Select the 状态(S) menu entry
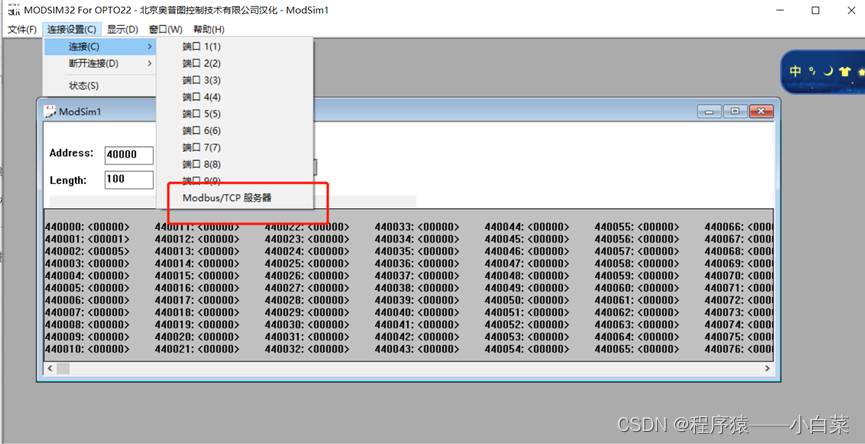 [100, 86]
